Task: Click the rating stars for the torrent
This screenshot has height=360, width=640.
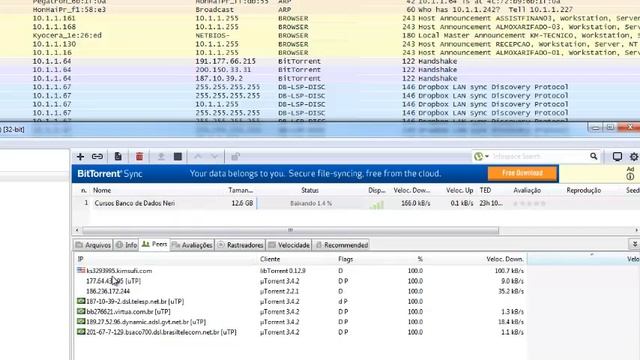Action: click(529, 203)
